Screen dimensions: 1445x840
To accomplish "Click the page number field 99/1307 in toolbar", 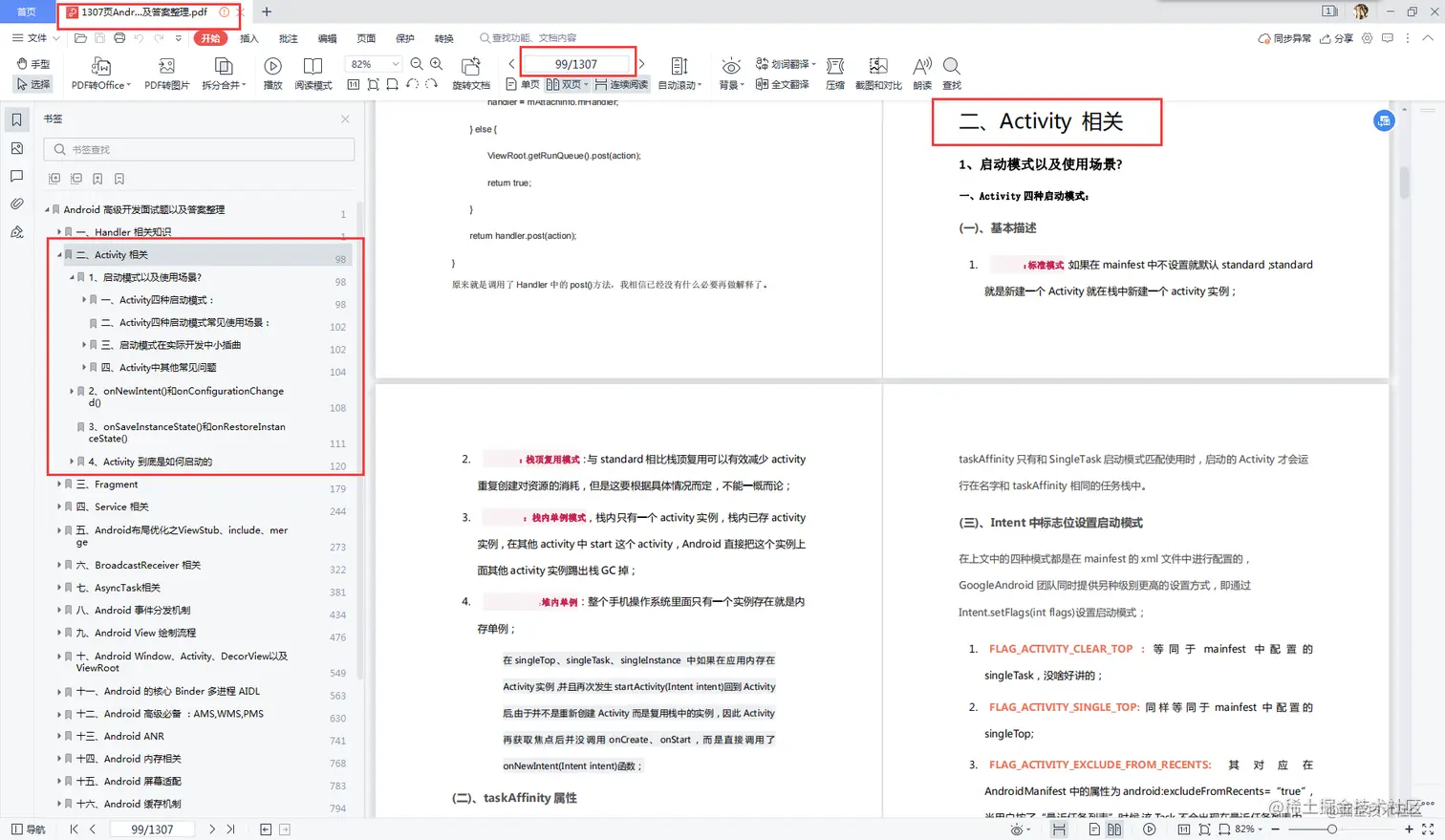I will click(576, 64).
